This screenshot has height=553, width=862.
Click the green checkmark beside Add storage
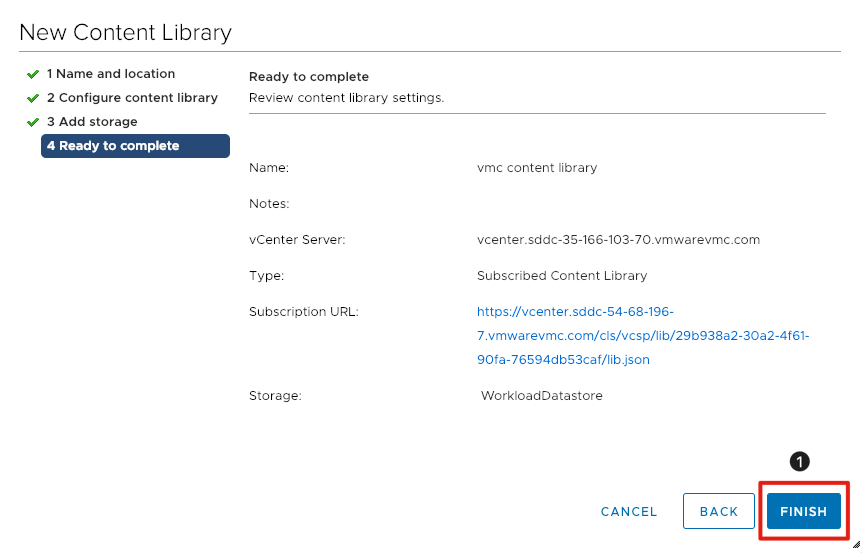33,122
